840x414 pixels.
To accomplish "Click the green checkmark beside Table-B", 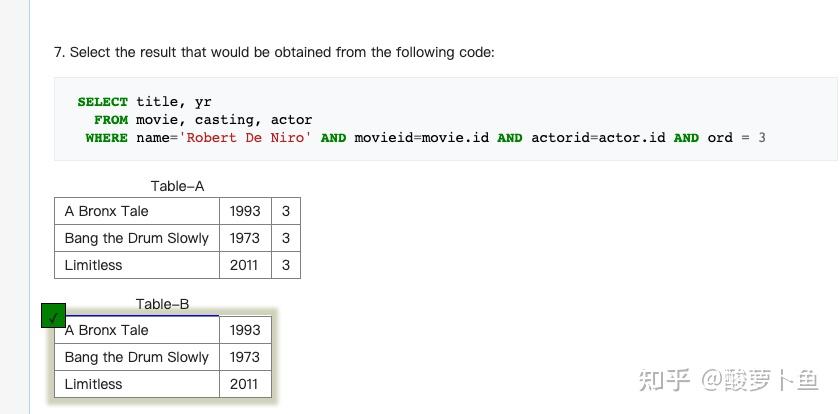I will 54,316.
